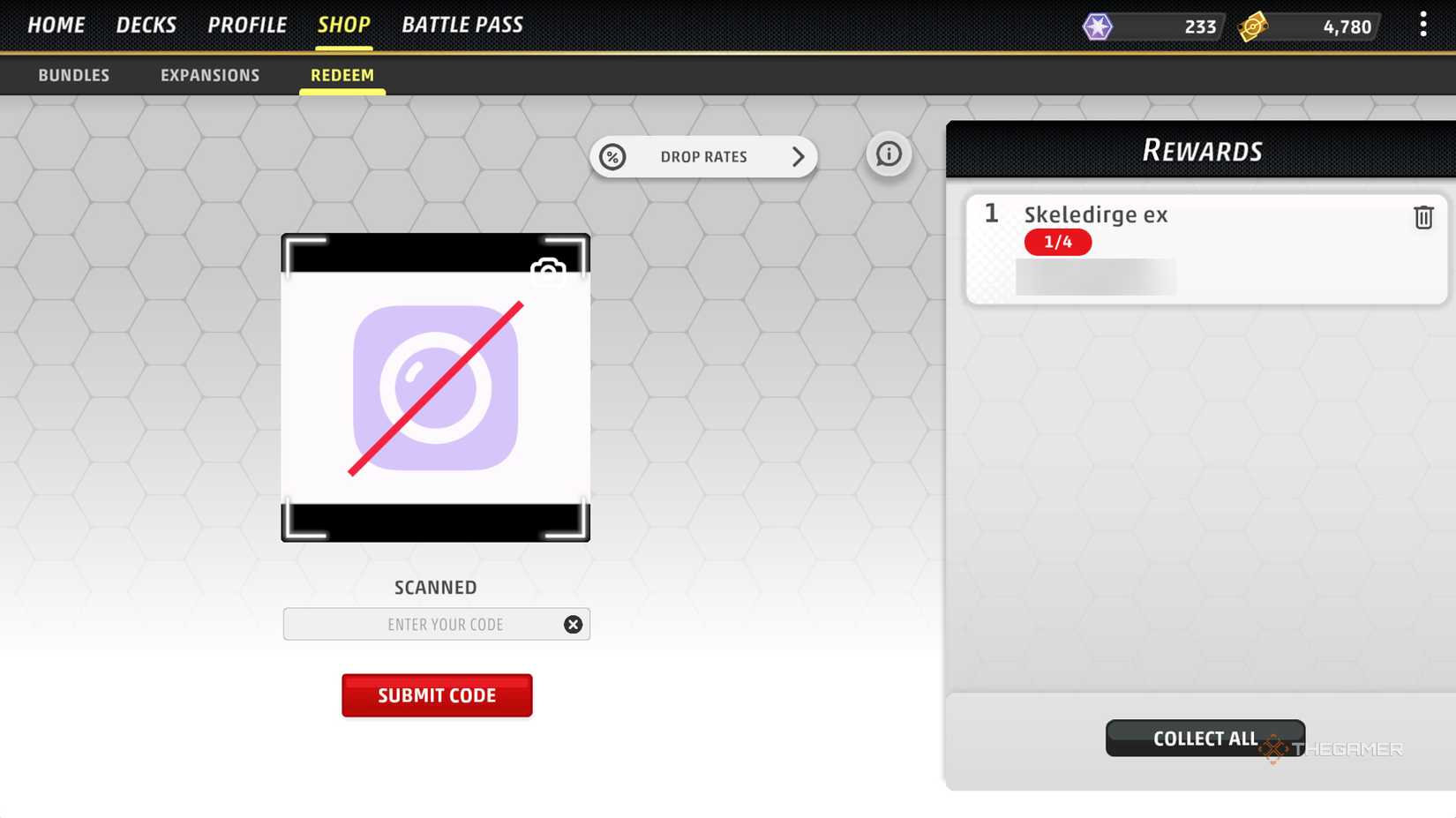Click the Submit Code button
This screenshot has height=818, width=1456.
click(437, 695)
